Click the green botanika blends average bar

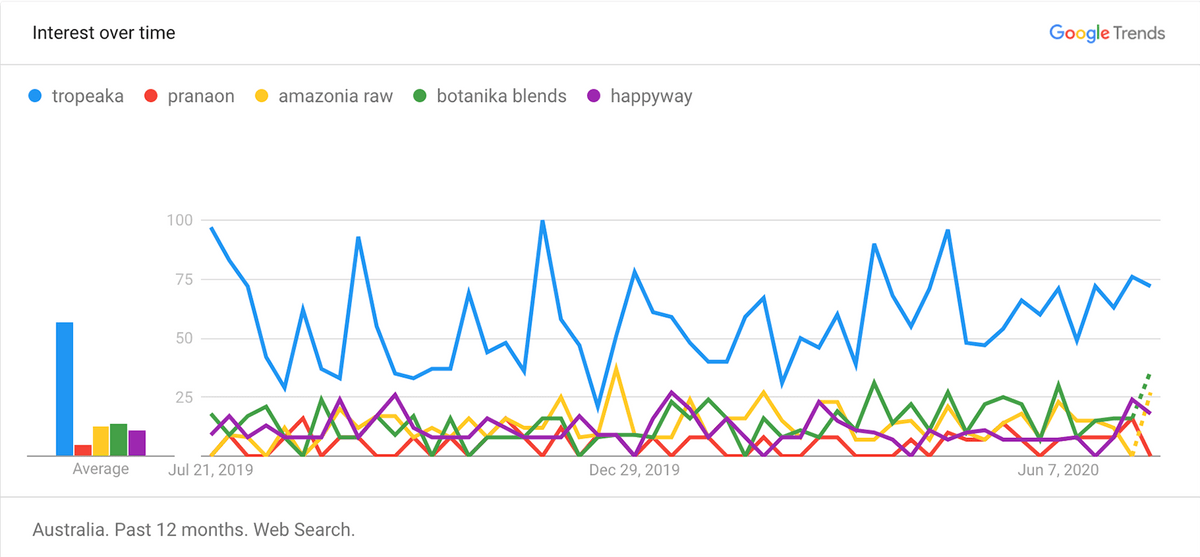119,440
